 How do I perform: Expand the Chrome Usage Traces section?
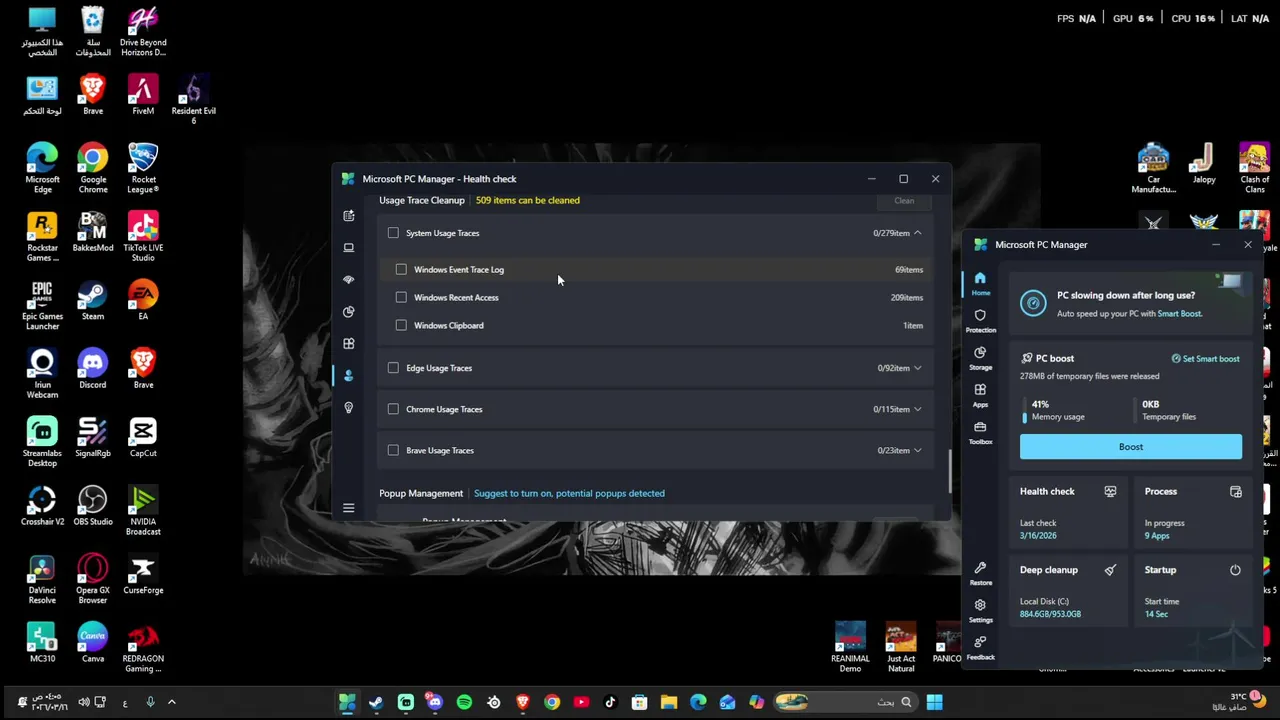[917, 409]
